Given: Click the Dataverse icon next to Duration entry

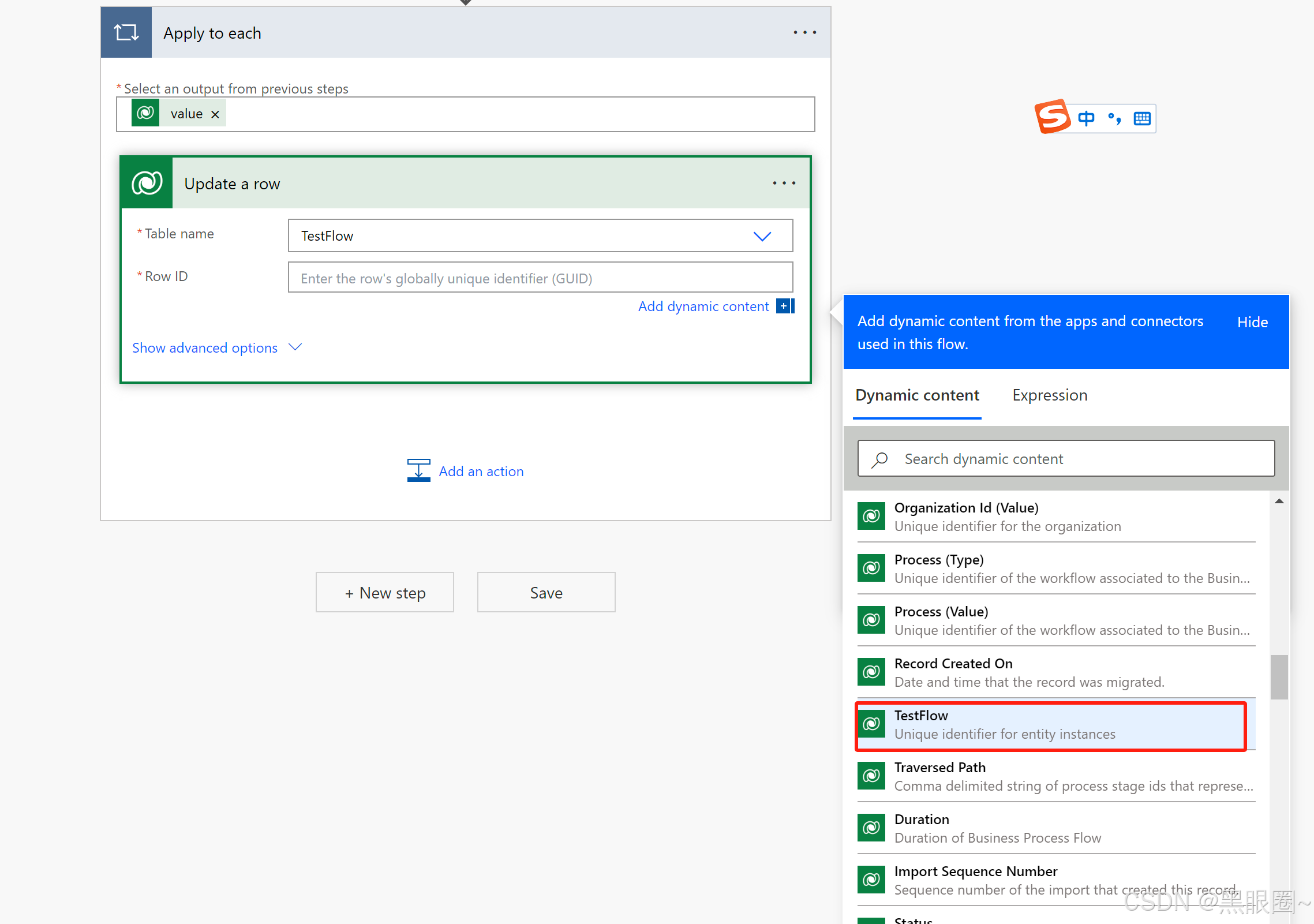Looking at the screenshot, I should 871,828.
